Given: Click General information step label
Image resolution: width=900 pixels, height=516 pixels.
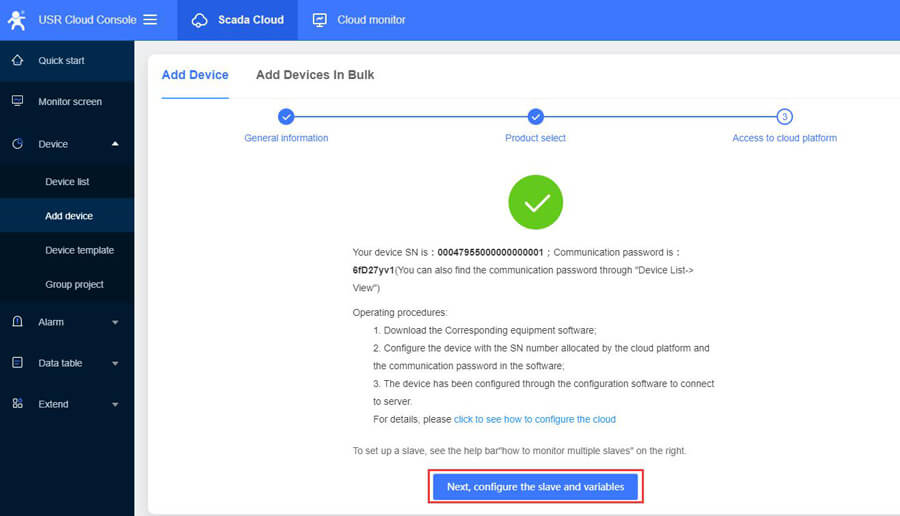Looking at the screenshot, I should pos(286,138).
